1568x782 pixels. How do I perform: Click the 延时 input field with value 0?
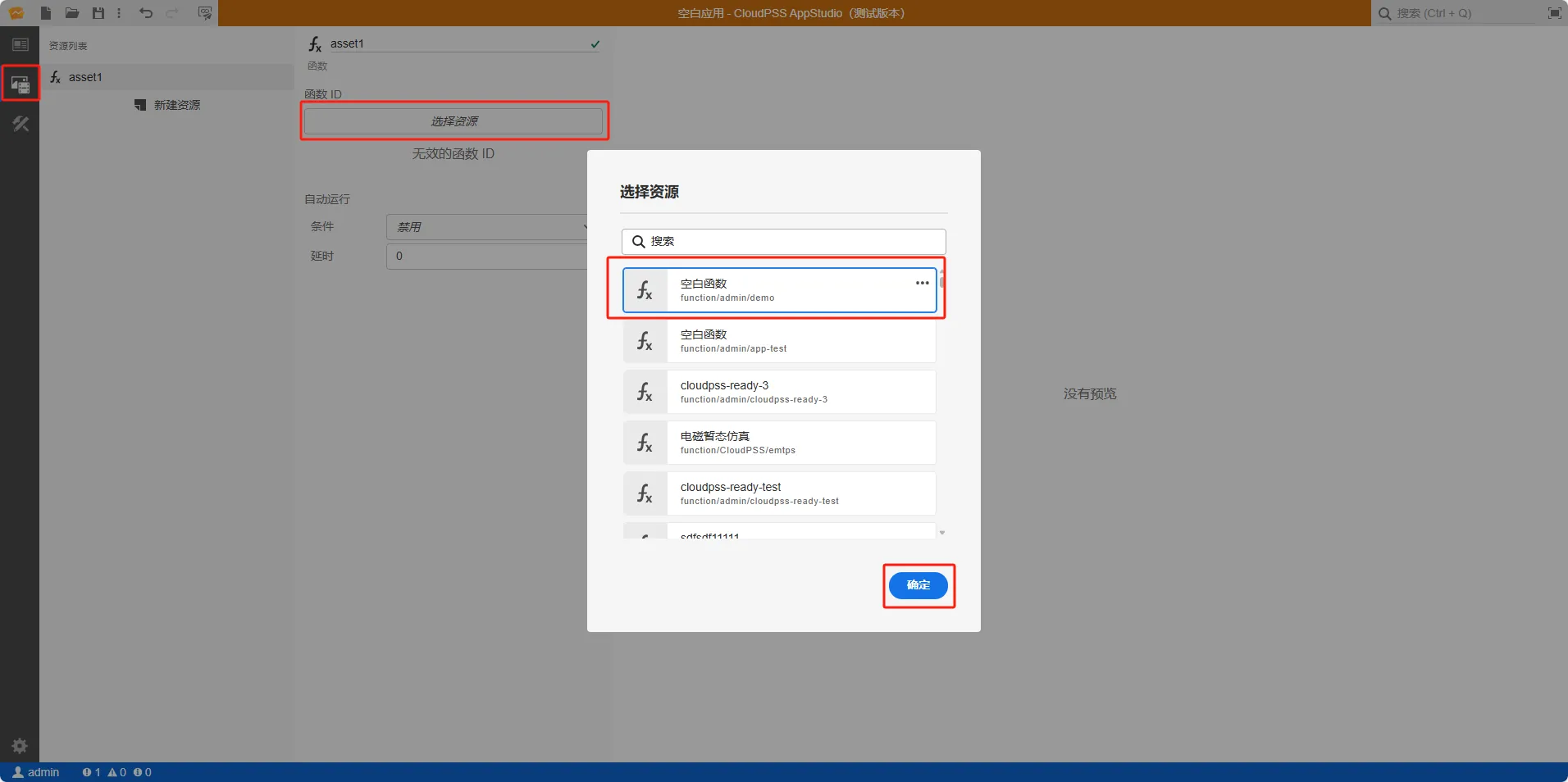(490, 257)
